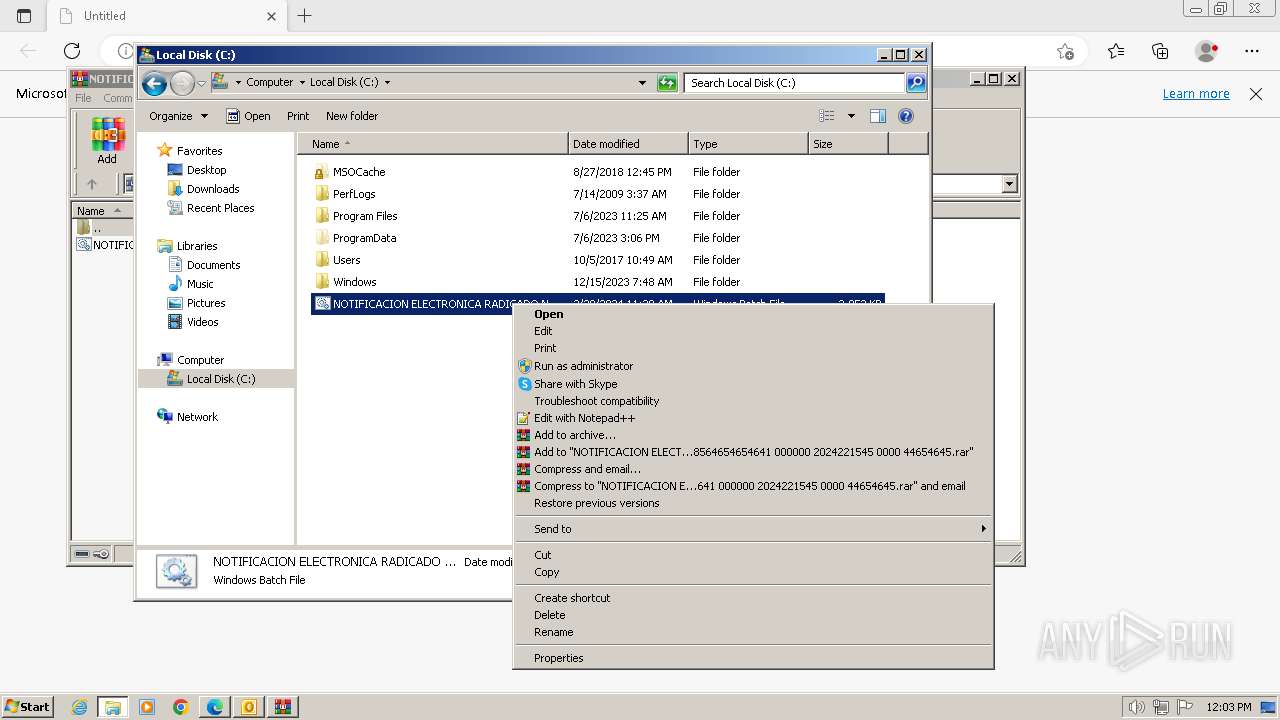Open the WinRAR path dropdown

pos(1009,184)
